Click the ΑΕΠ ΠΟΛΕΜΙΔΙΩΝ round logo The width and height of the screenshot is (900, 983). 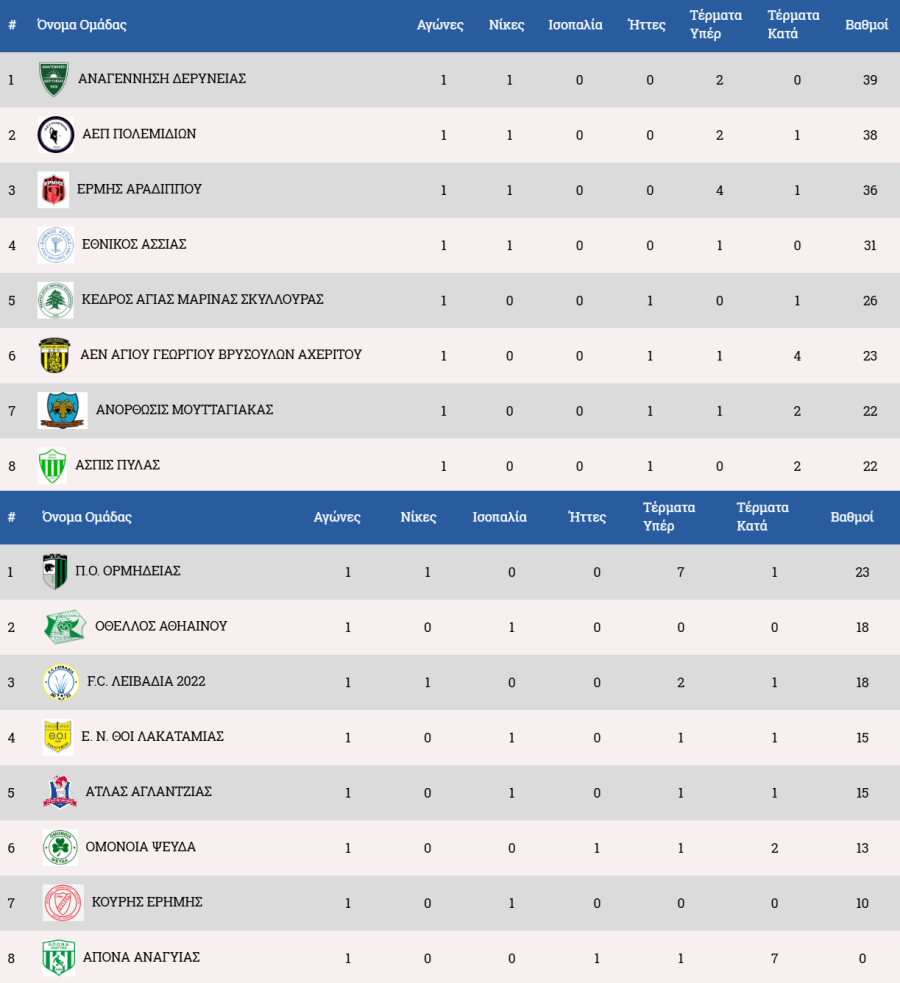coord(56,134)
